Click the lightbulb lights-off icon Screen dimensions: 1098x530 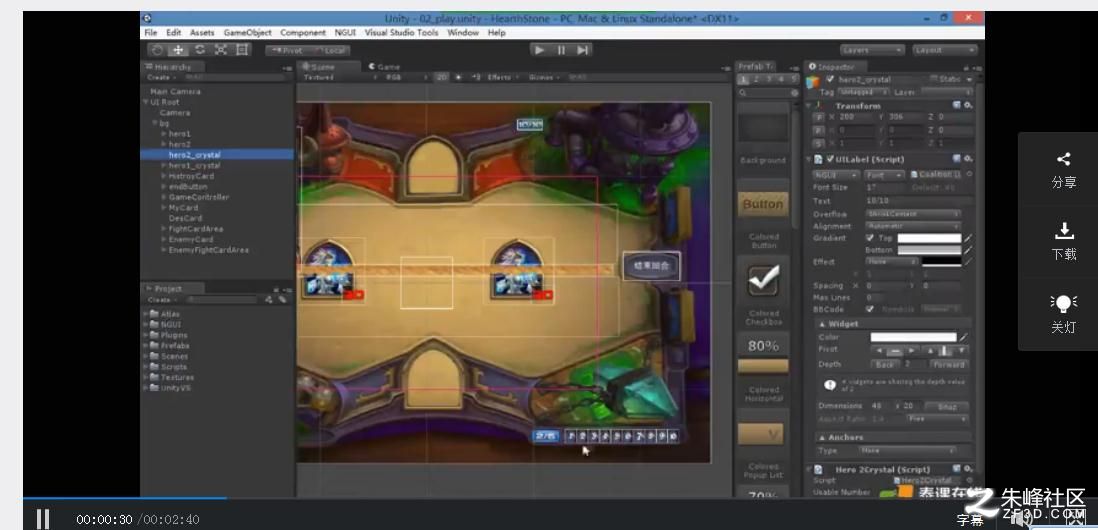(x=1063, y=302)
